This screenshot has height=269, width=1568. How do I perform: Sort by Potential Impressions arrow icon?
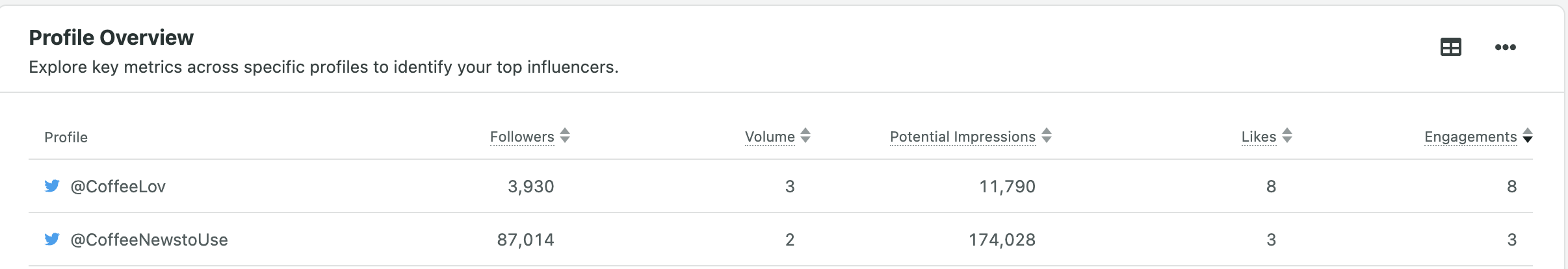1047,136
